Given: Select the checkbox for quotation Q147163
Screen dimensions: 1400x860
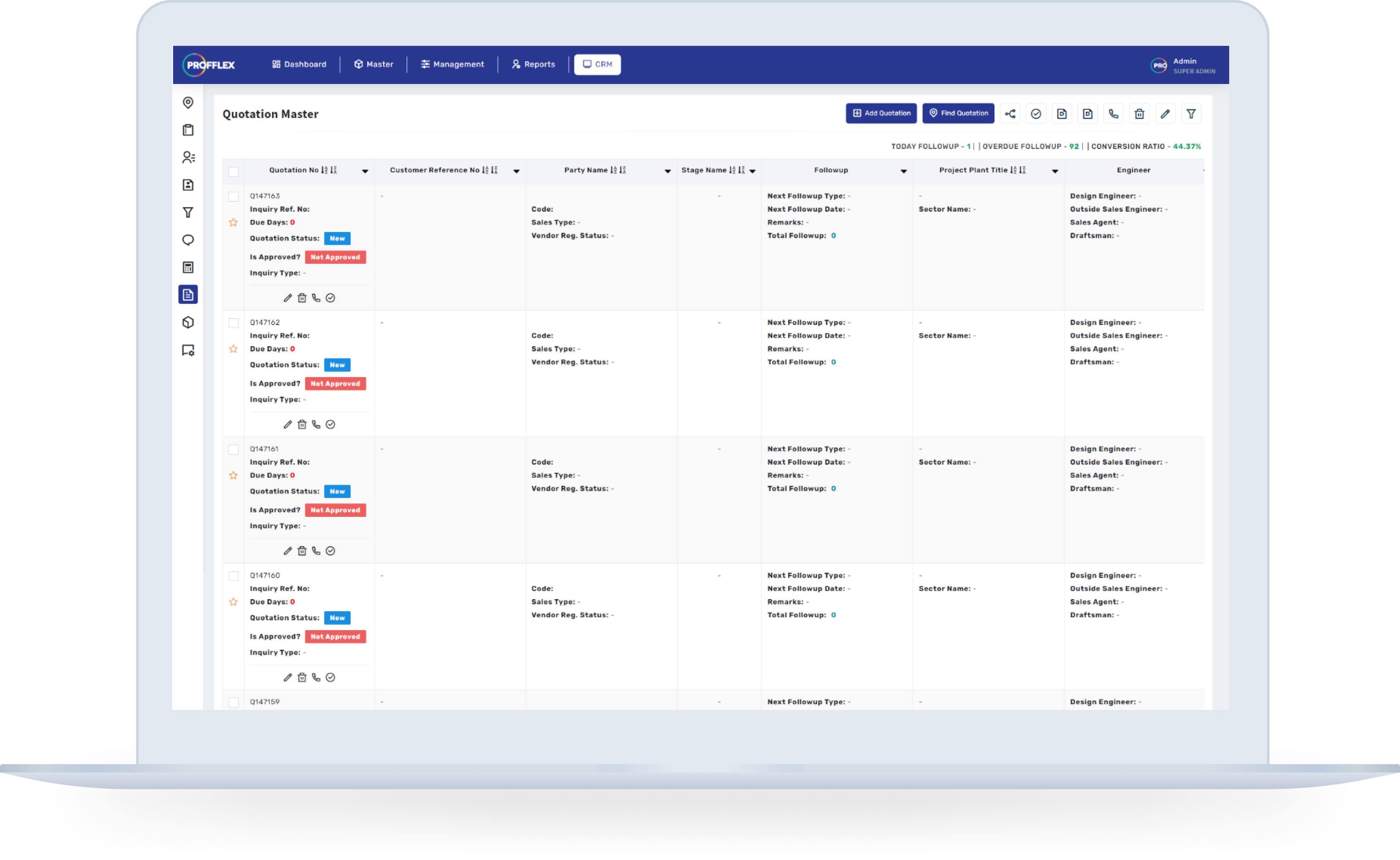Looking at the screenshot, I should 233,197.
